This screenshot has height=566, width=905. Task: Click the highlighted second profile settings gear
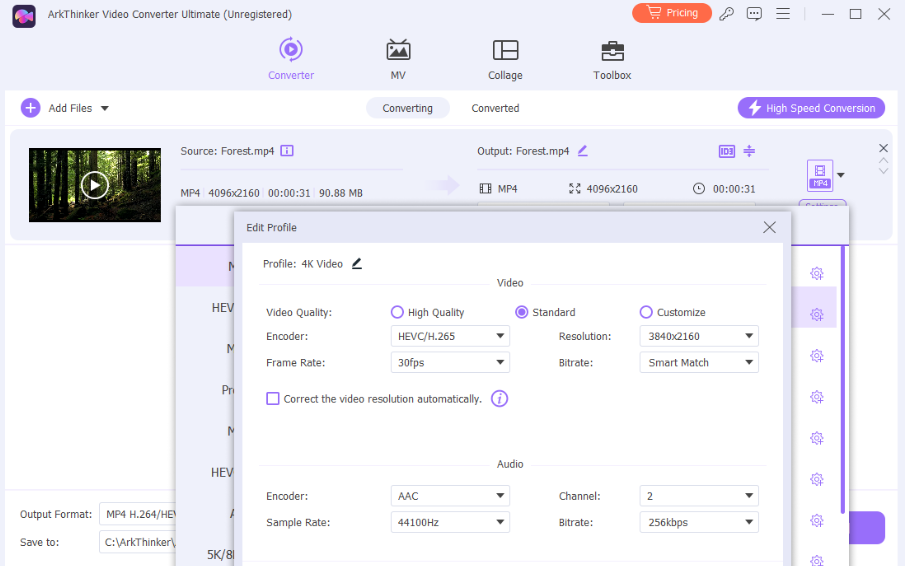click(816, 314)
